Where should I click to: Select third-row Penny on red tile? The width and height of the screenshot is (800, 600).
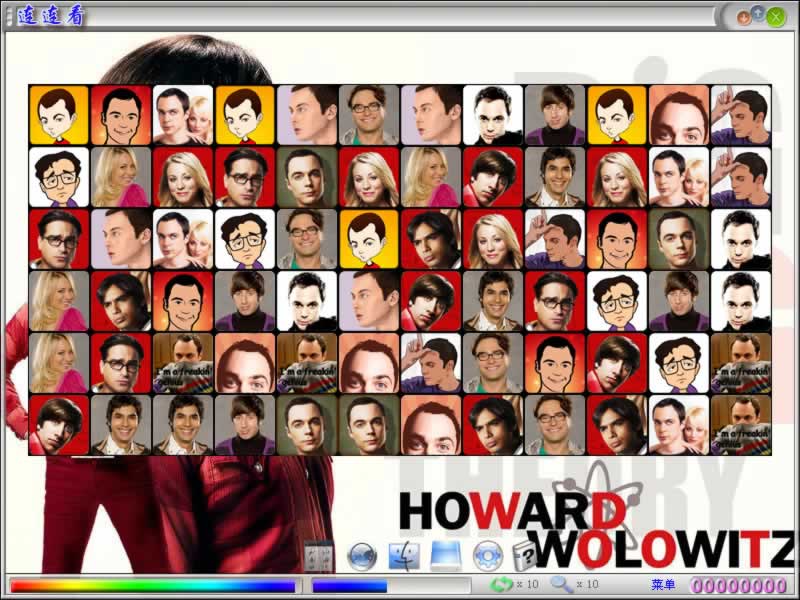[x=493, y=239]
